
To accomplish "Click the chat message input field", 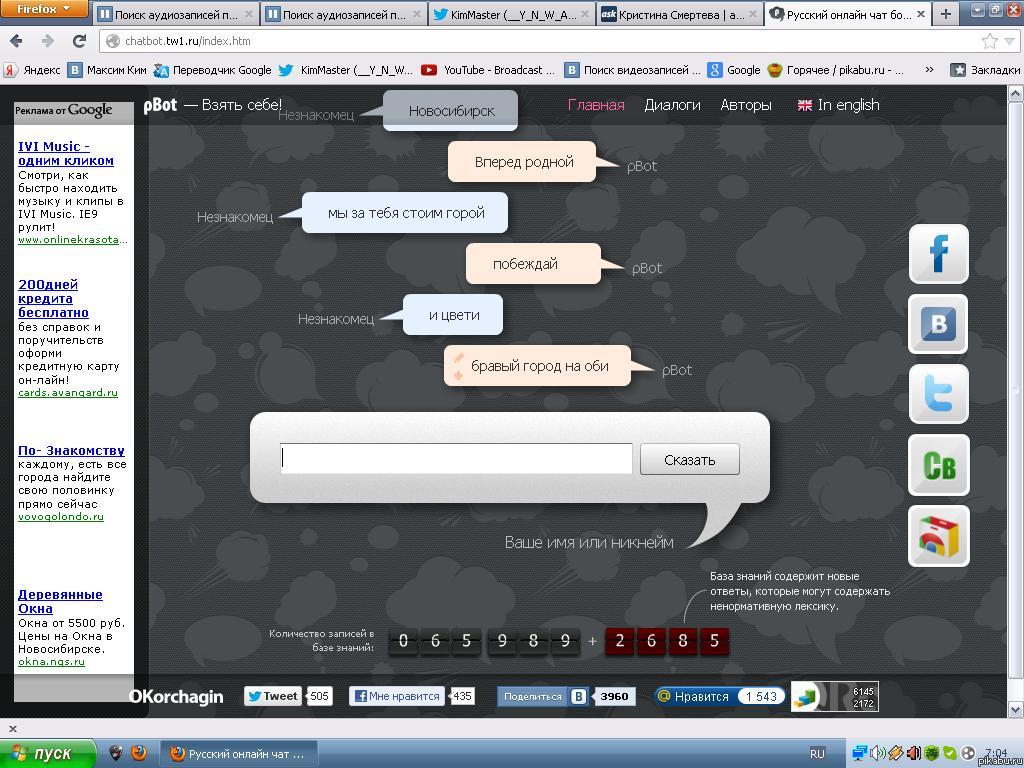I will 456,458.
